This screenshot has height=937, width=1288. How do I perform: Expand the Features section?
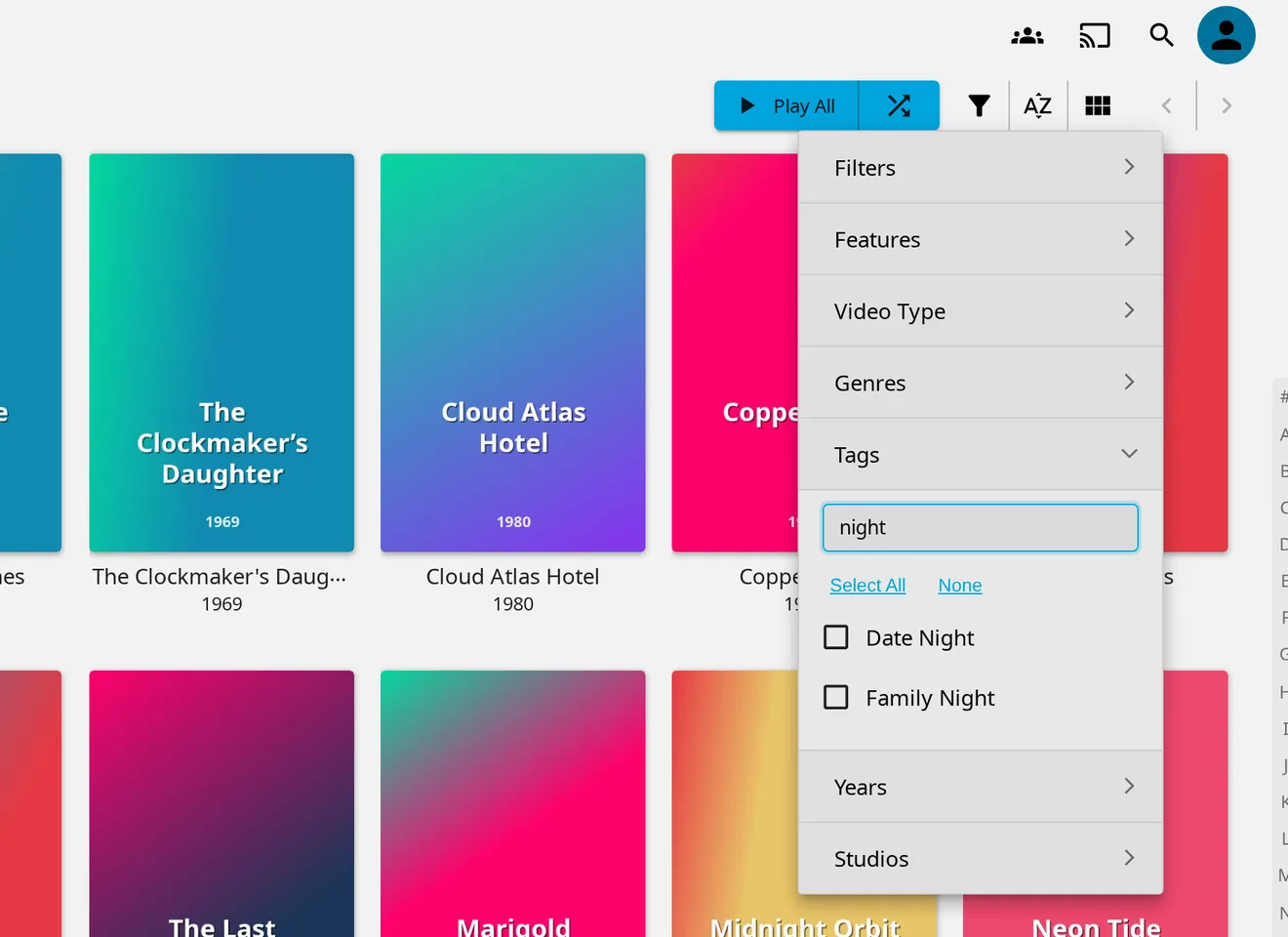tap(981, 239)
